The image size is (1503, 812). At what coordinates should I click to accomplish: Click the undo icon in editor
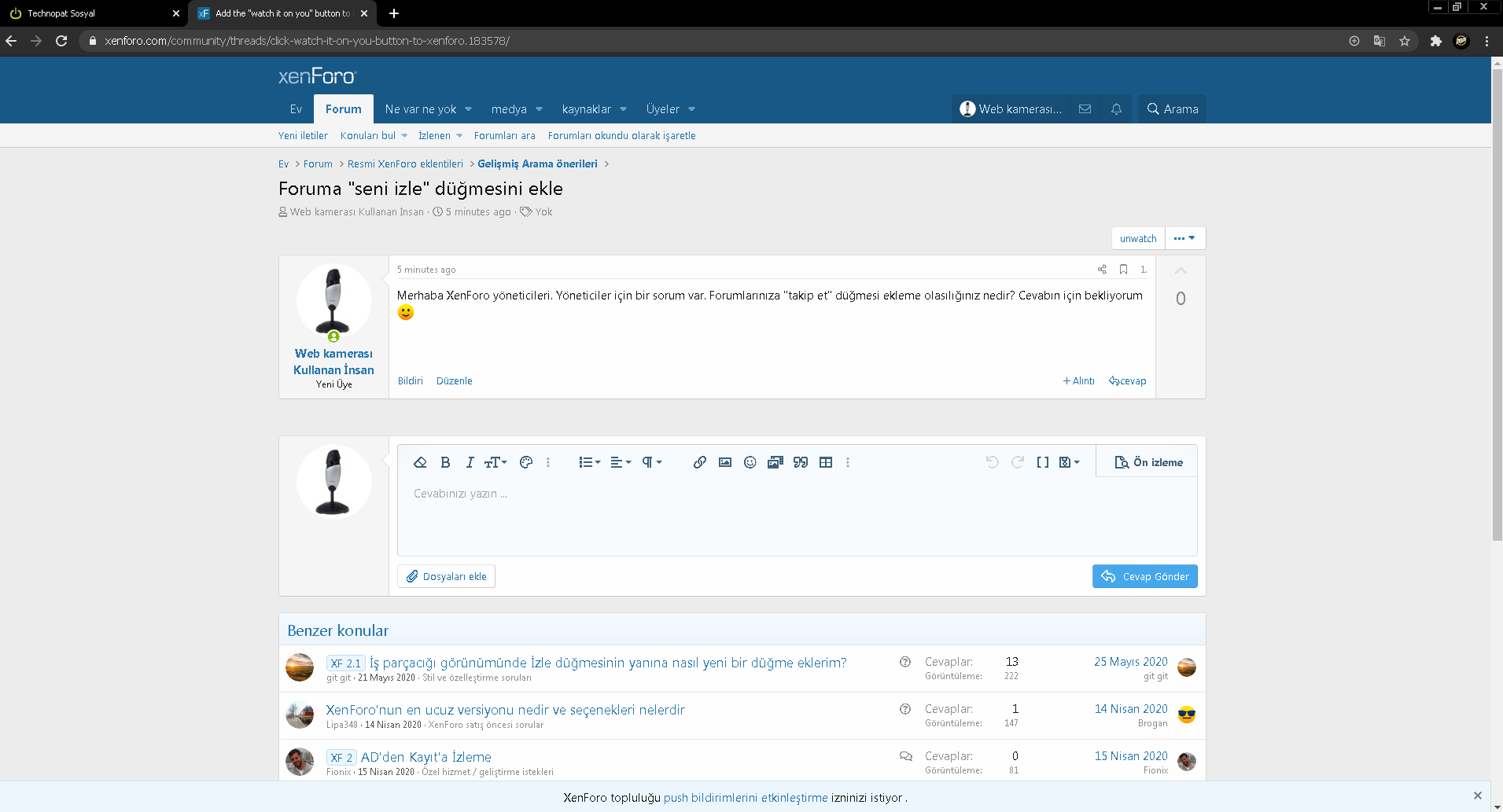point(993,462)
